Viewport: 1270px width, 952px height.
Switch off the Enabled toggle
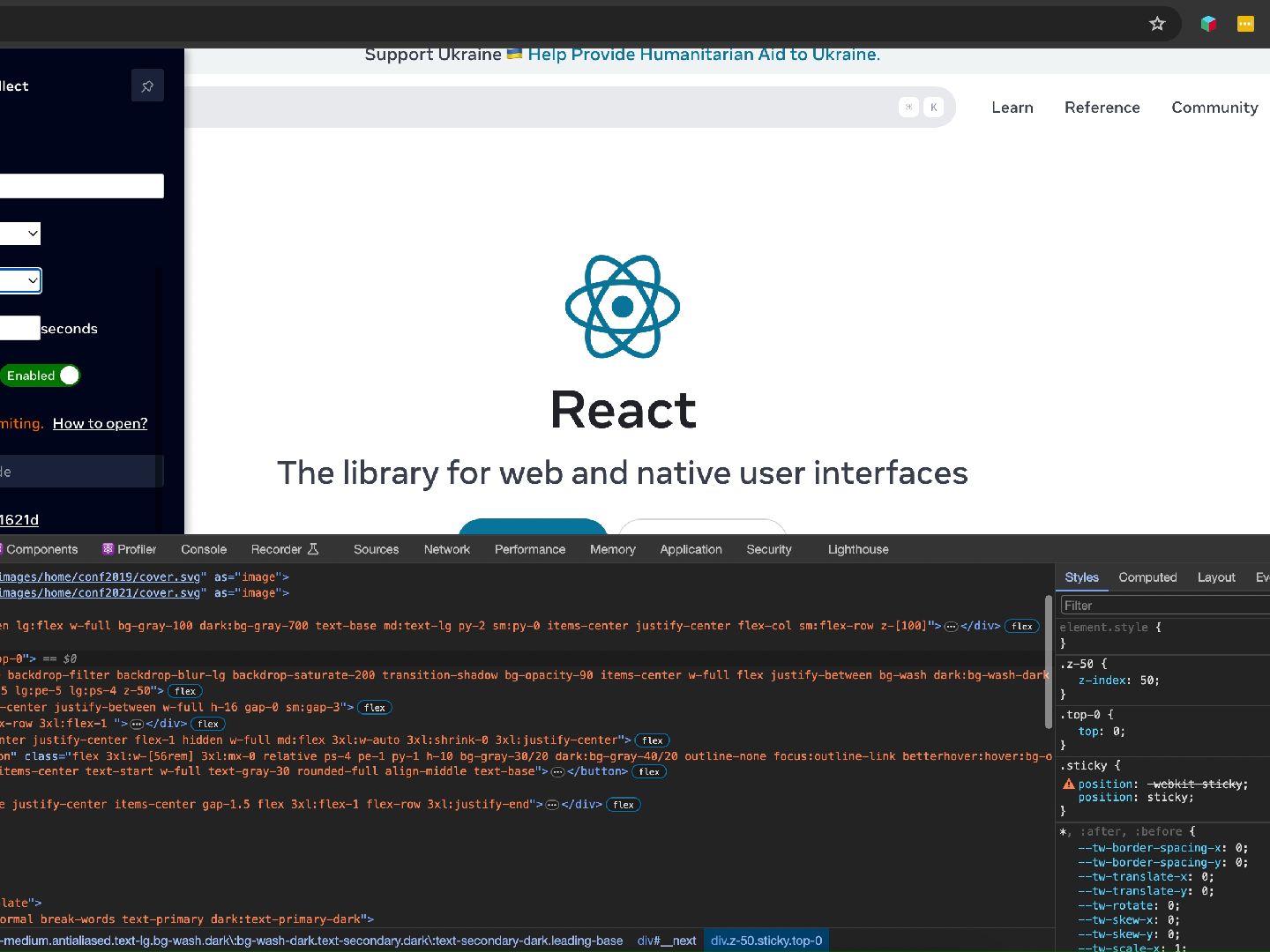pos(41,376)
